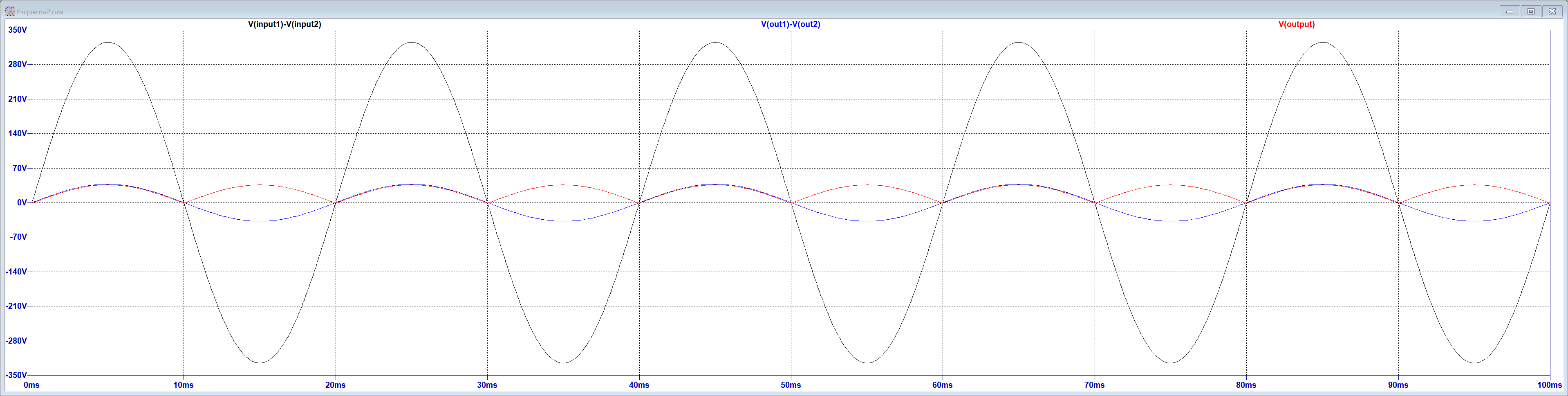The image size is (1568, 396).
Task: Click the 0V label on the vertical axis
Action: click(x=21, y=203)
